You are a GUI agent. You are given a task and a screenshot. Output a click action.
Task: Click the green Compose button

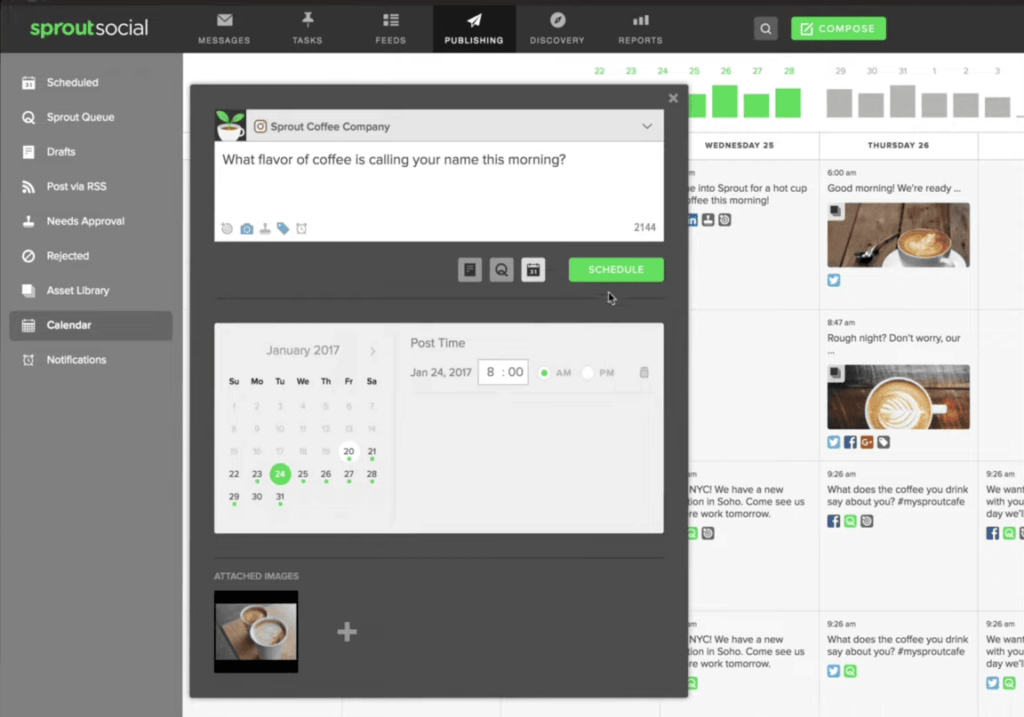(838, 29)
